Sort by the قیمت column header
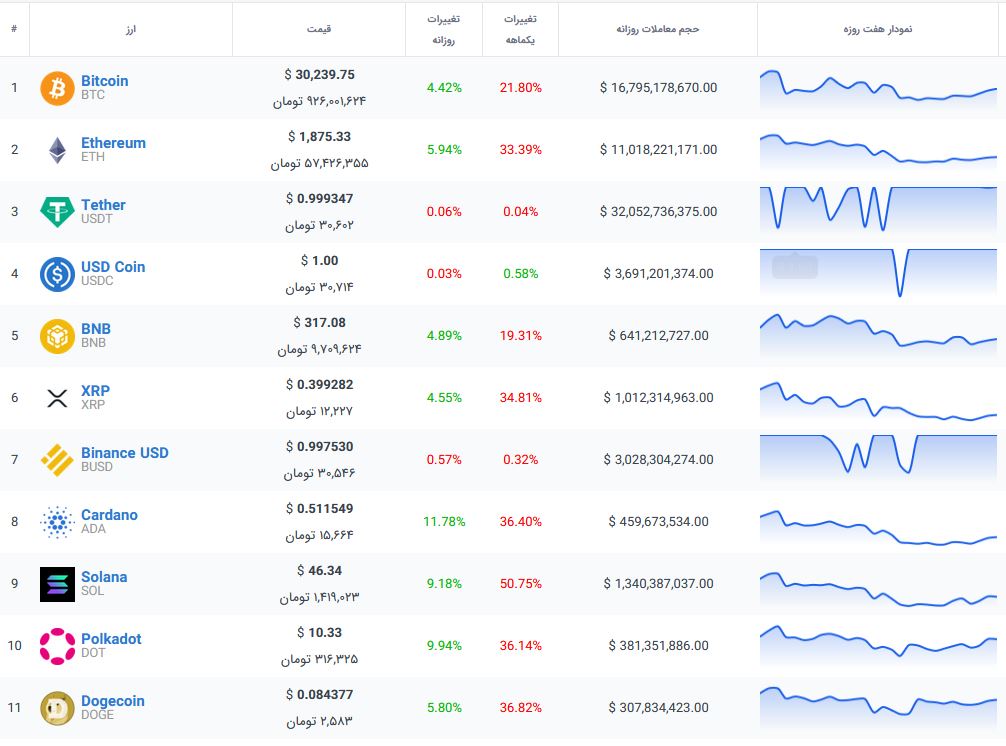The height and width of the screenshot is (746, 1006). point(319,29)
